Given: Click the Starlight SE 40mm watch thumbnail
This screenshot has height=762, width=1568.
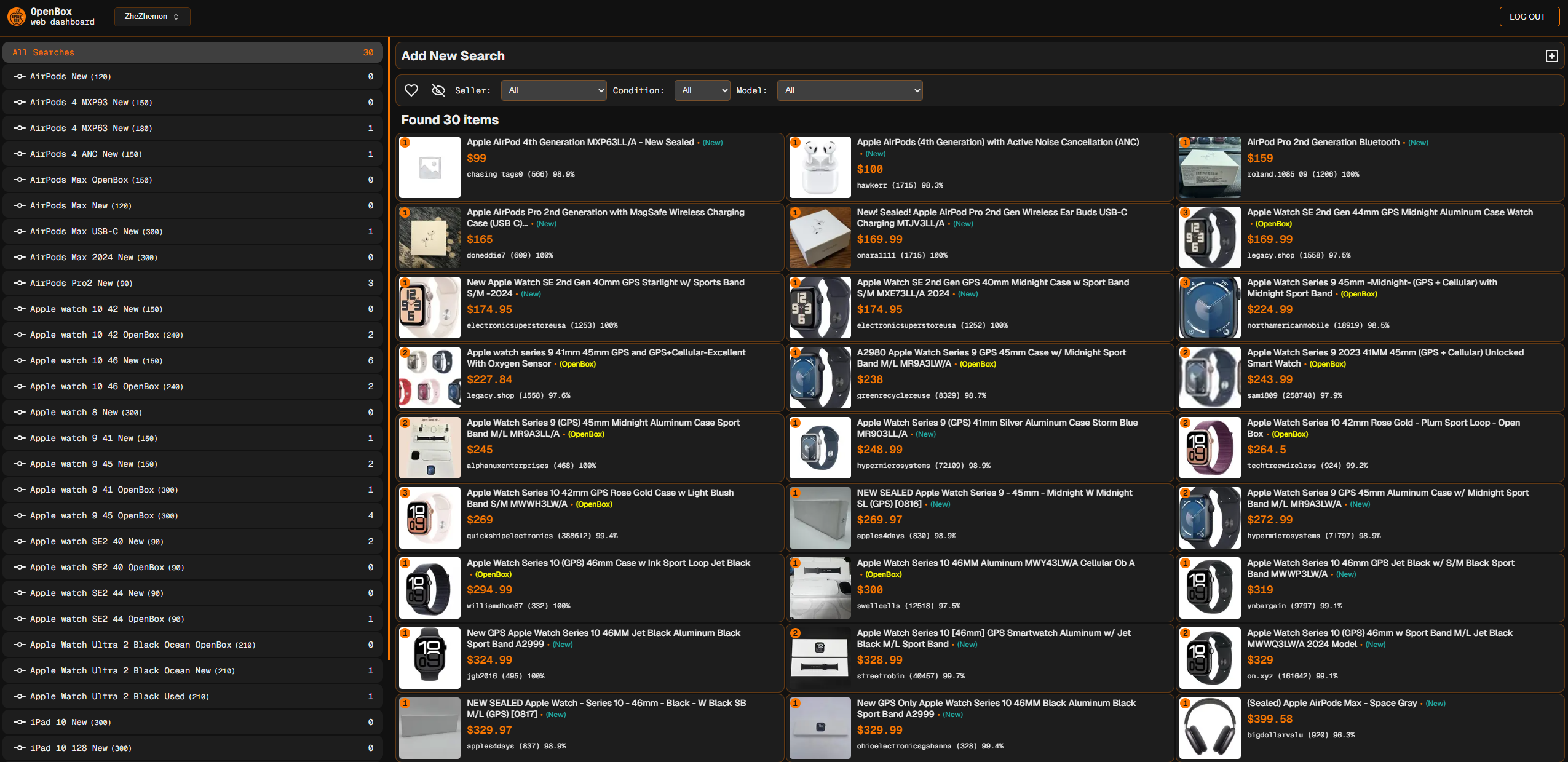Looking at the screenshot, I should pyautogui.click(x=430, y=308).
